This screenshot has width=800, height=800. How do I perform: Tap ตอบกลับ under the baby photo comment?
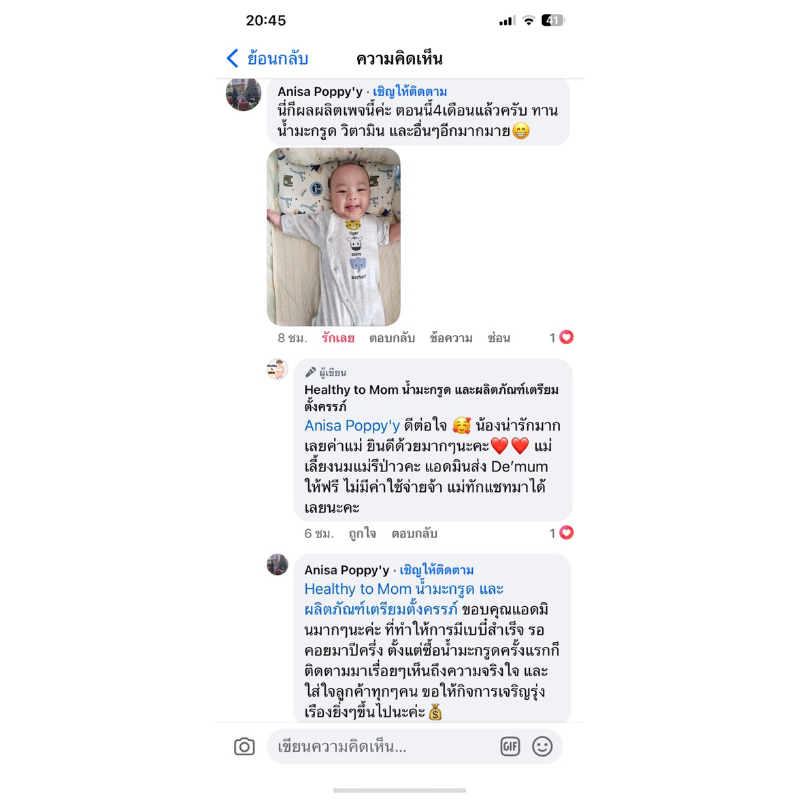tap(392, 338)
